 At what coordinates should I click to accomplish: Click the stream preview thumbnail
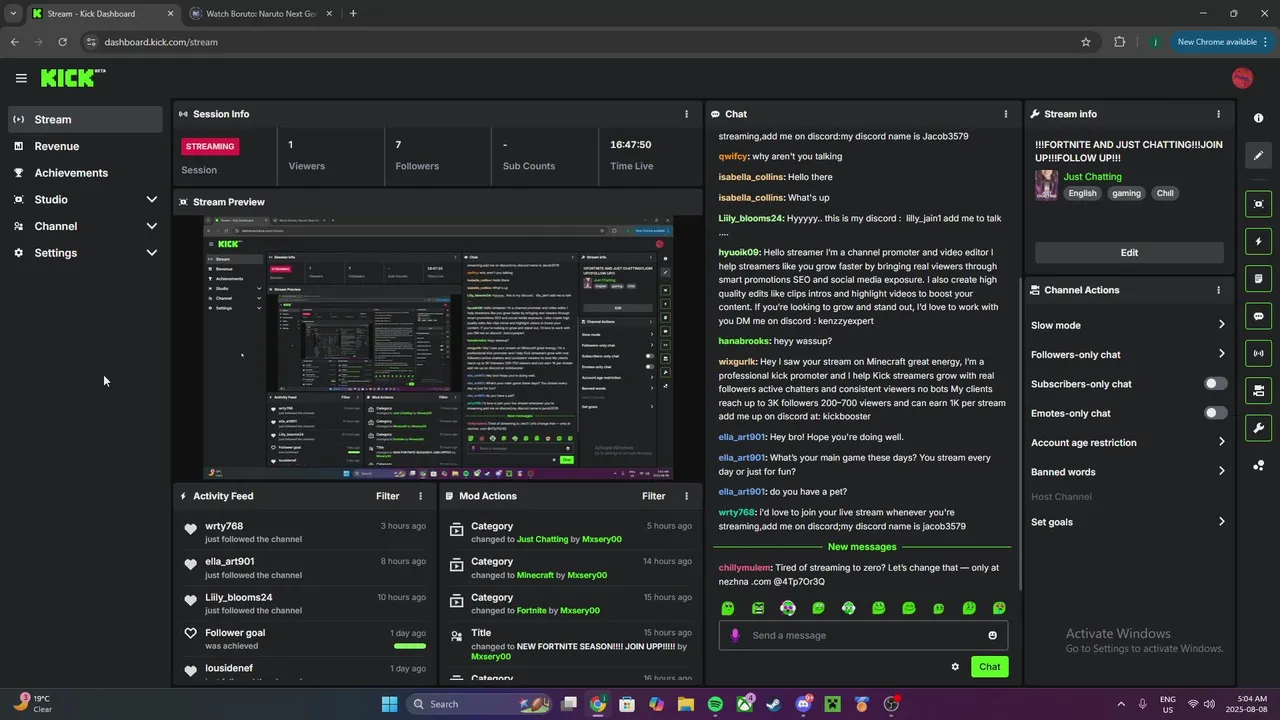[x=438, y=348]
